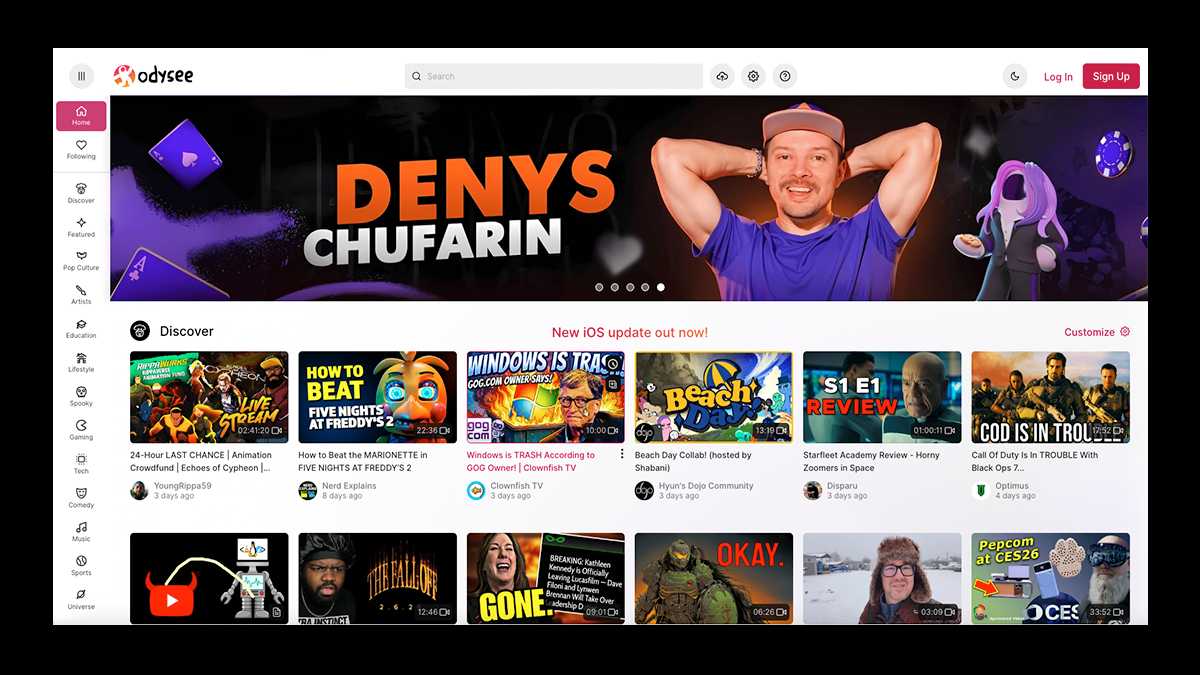Open the Spooky category in sidebar
Image resolution: width=1200 pixels, height=675 pixels.
(81, 396)
